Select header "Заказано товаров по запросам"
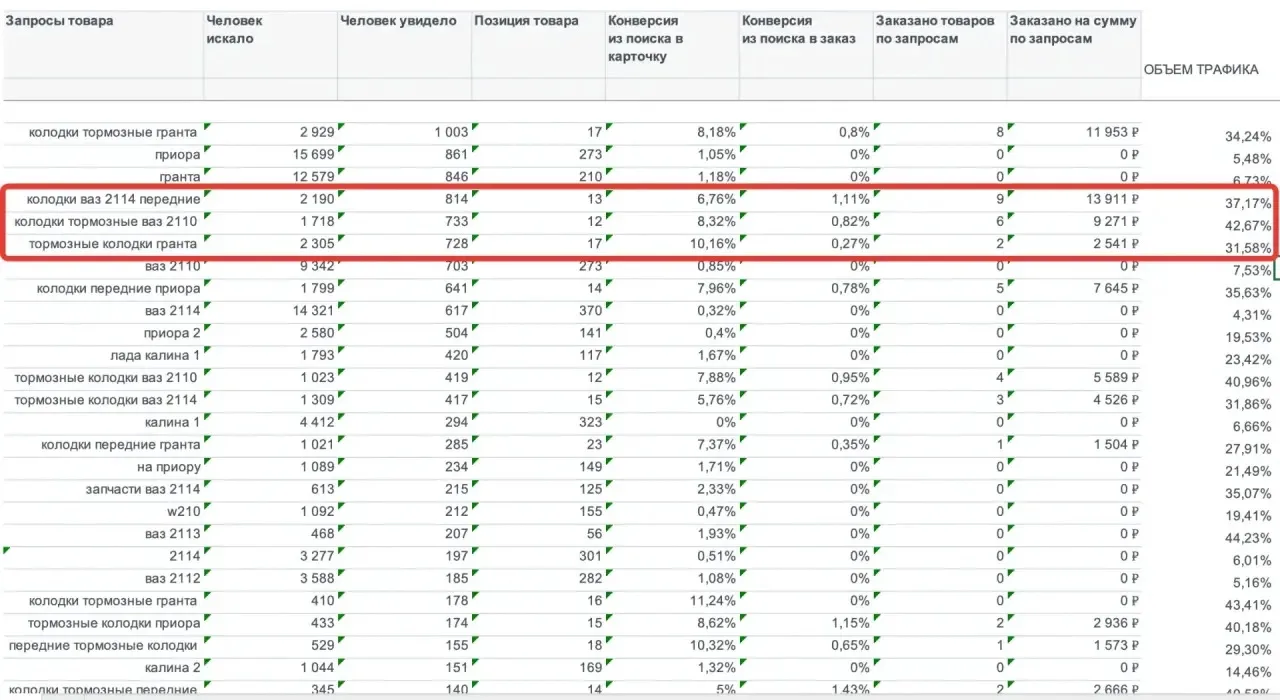This screenshot has height=700, width=1280. tap(935, 30)
